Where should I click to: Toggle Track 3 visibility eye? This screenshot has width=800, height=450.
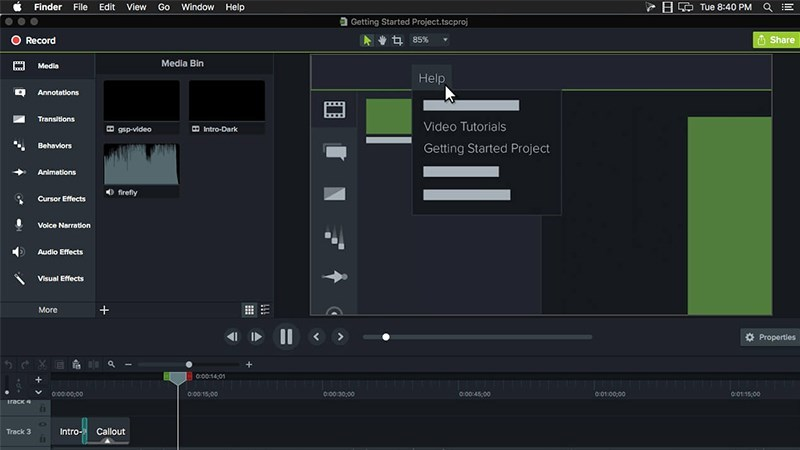43,424
